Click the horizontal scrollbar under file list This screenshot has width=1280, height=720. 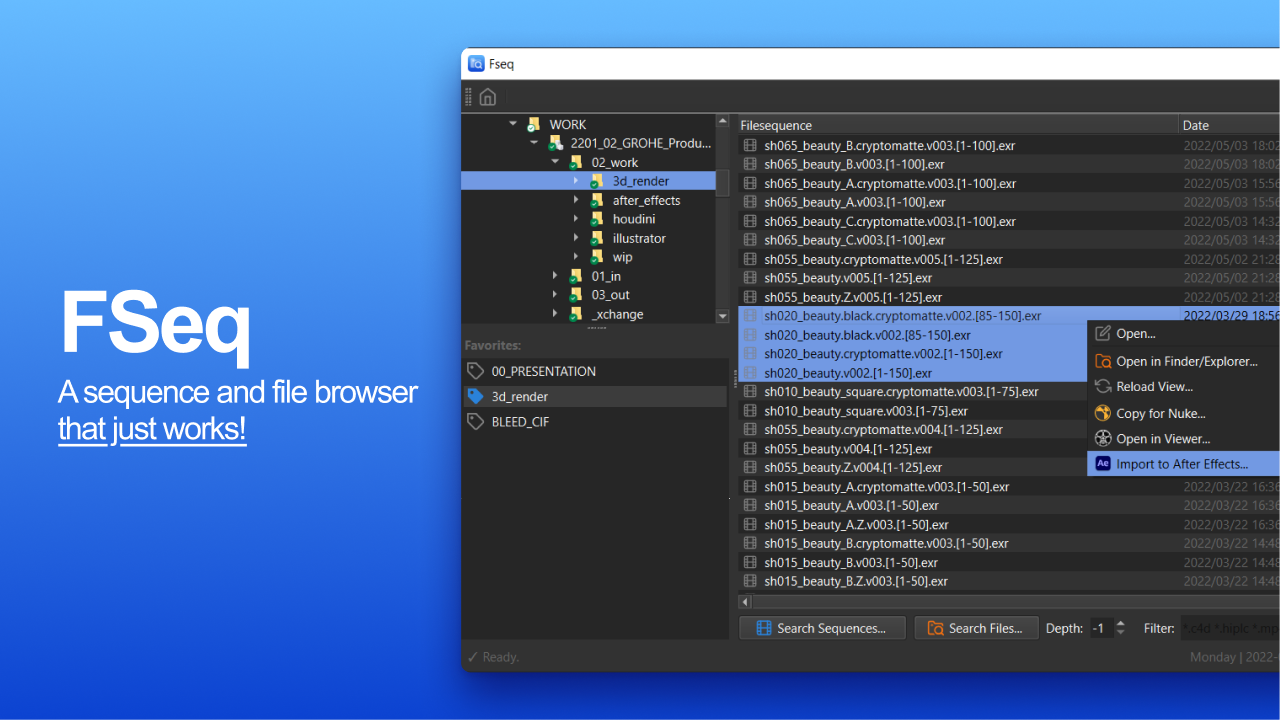(x=1000, y=602)
